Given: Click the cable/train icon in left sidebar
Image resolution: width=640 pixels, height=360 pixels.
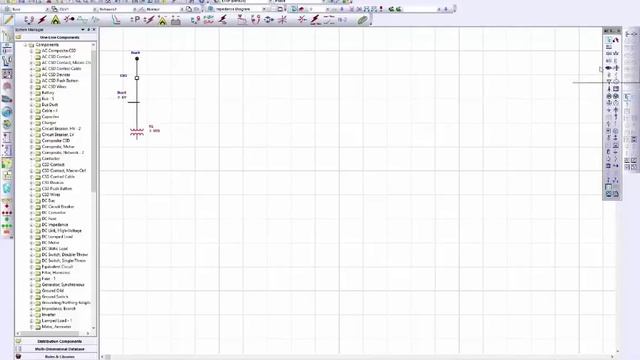Looking at the screenshot, I should click(7, 99).
